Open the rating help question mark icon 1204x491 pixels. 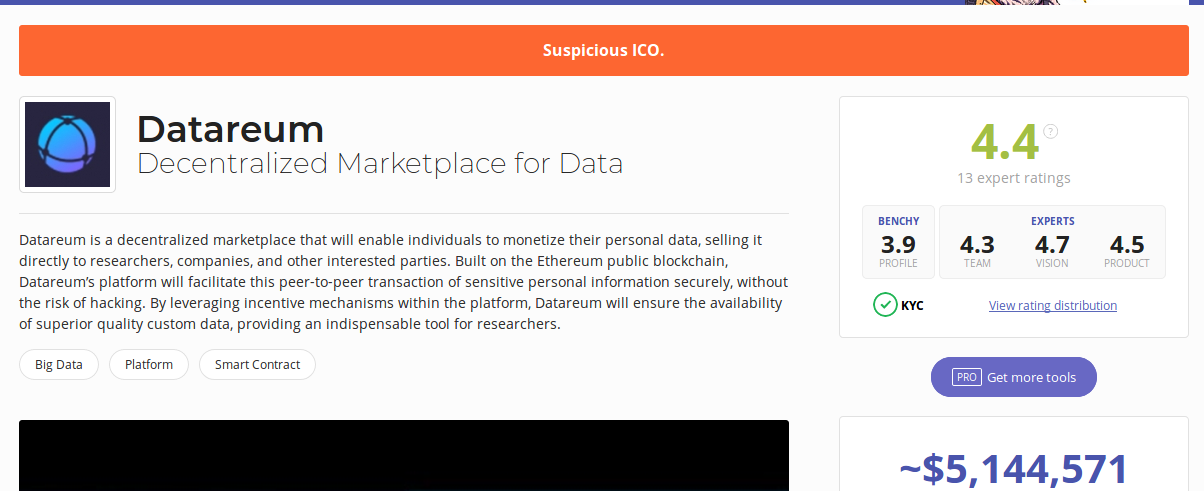[x=1050, y=131]
